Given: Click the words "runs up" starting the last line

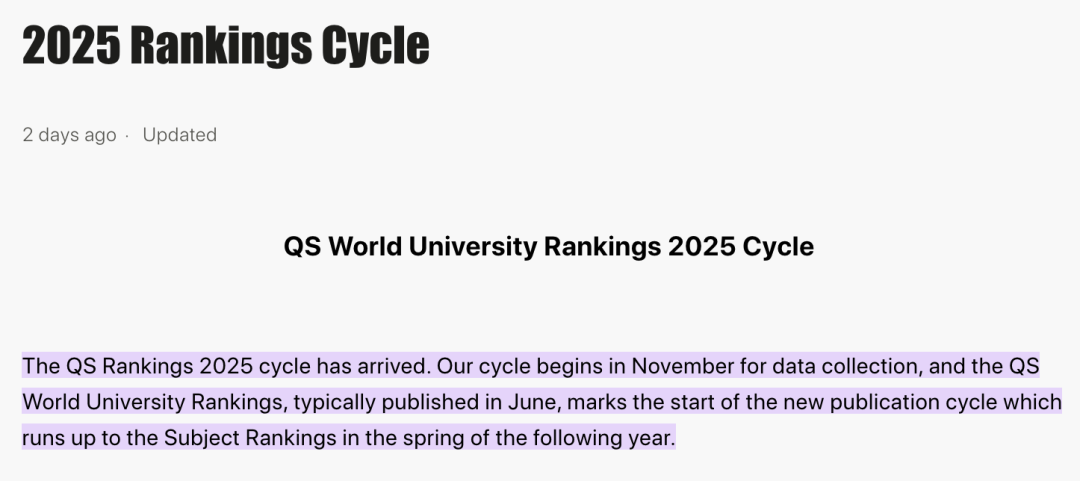Looking at the screenshot, I should point(54,438).
